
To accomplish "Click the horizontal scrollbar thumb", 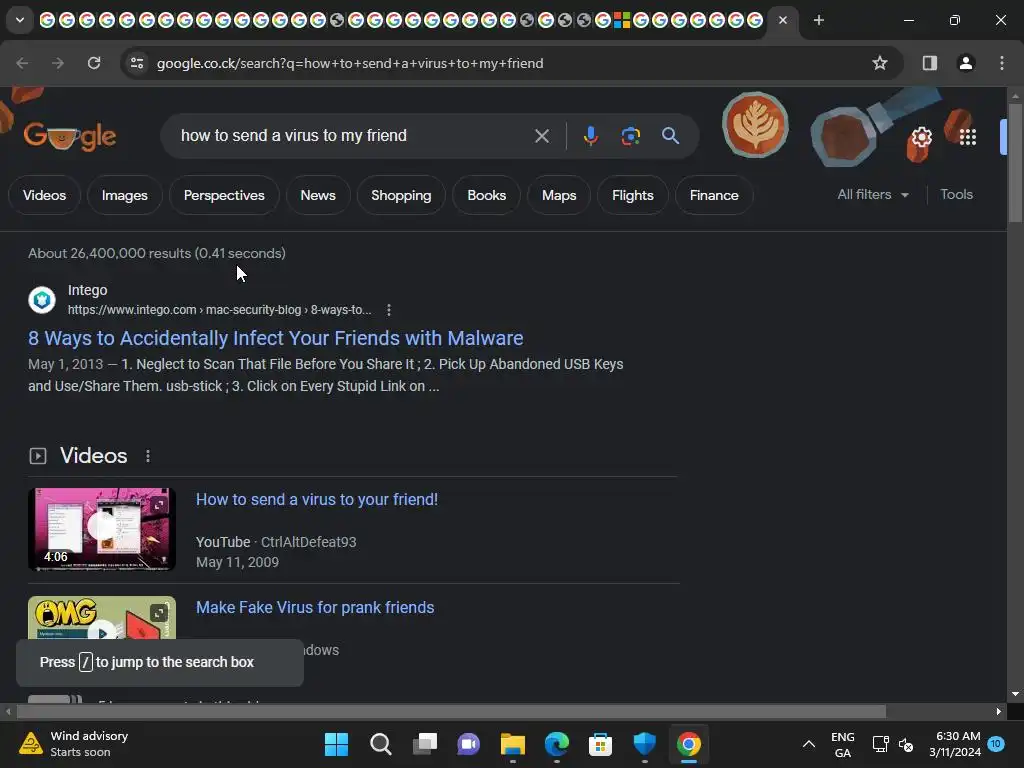I will click(451, 711).
